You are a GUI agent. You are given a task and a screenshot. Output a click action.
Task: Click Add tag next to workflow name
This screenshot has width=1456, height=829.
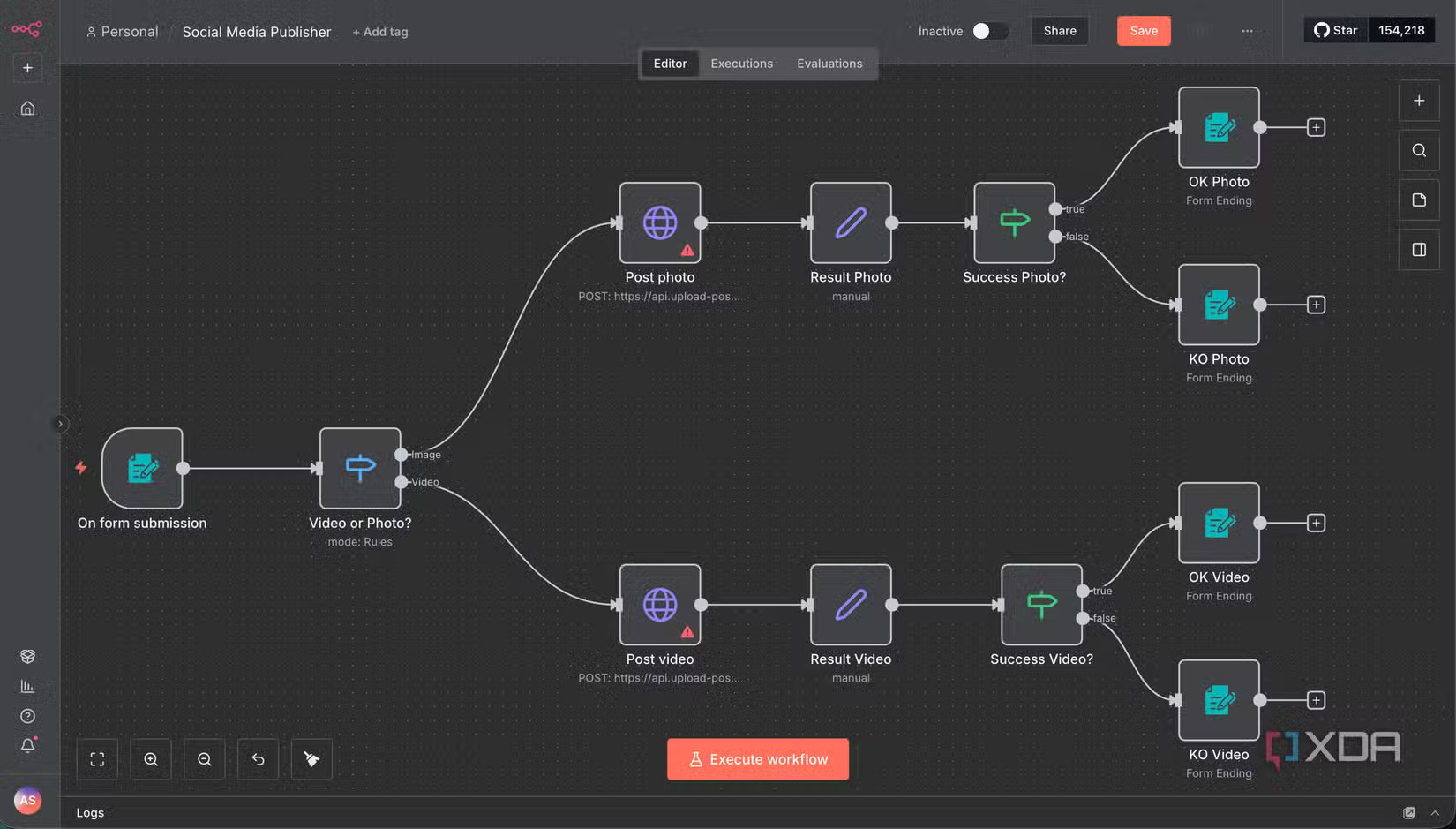click(x=380, y=32)
